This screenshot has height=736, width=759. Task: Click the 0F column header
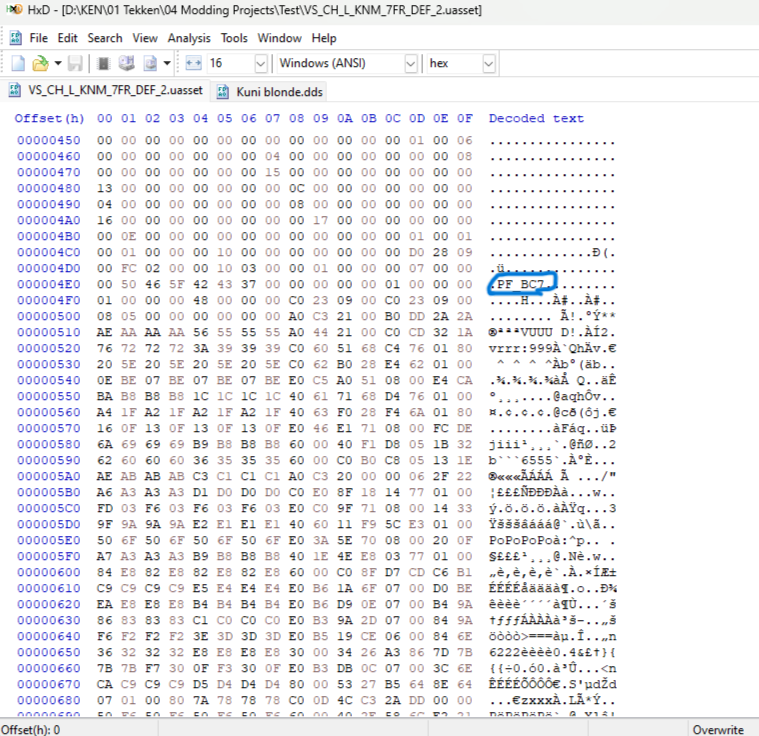(465, 119)
